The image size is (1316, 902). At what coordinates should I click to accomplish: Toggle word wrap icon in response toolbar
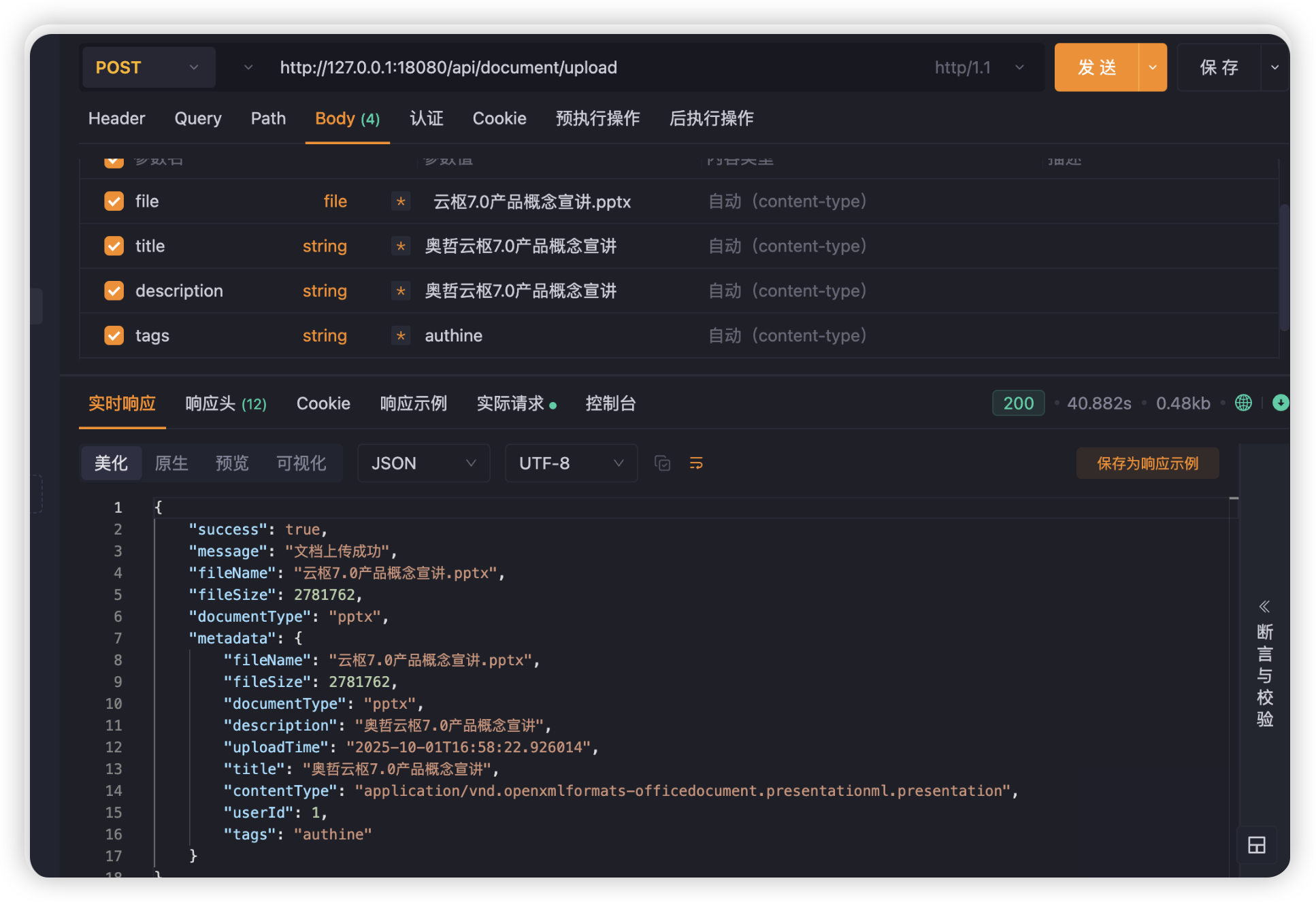(696, 463)
